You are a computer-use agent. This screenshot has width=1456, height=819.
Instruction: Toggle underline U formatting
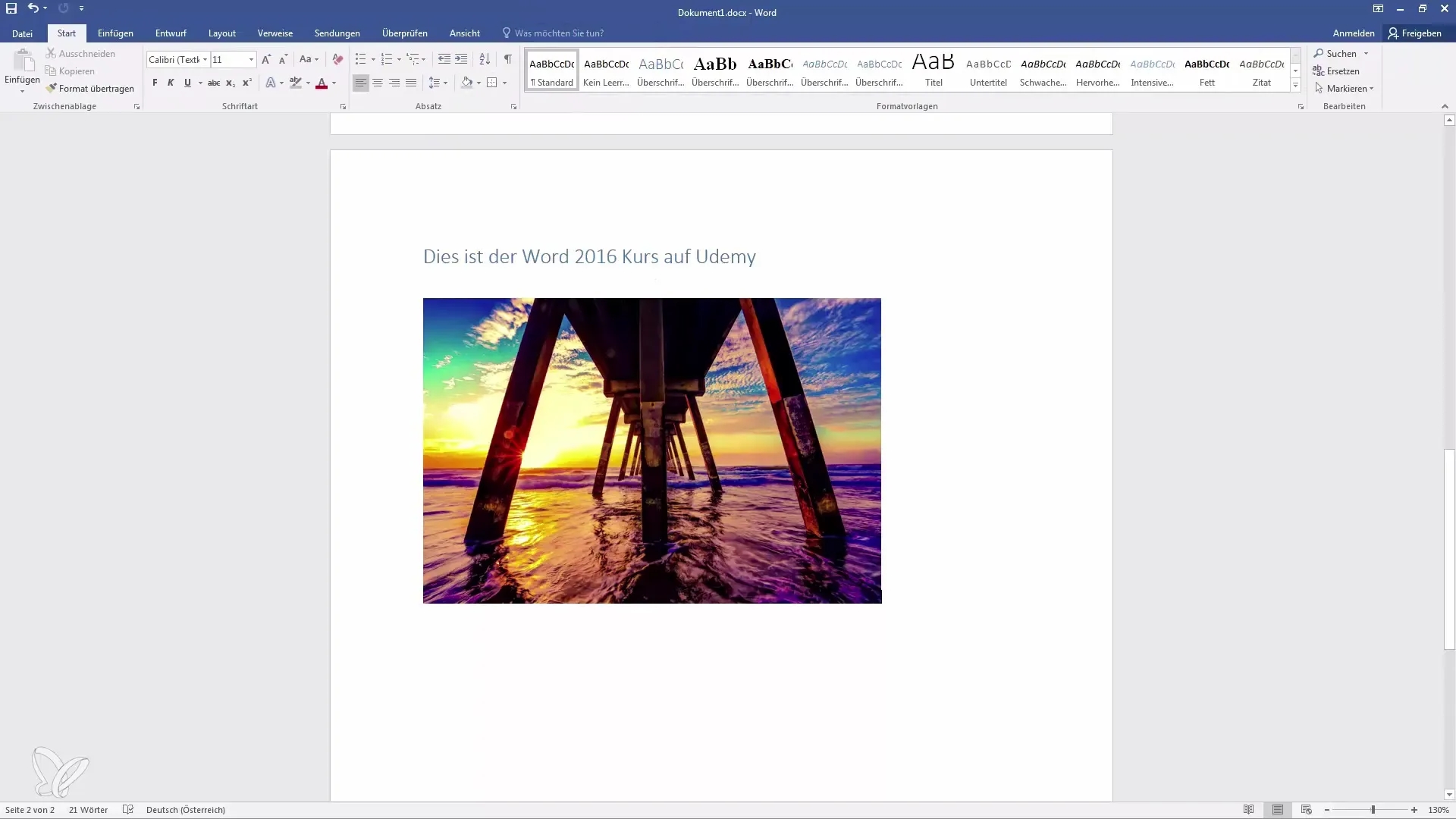point(187,83)
